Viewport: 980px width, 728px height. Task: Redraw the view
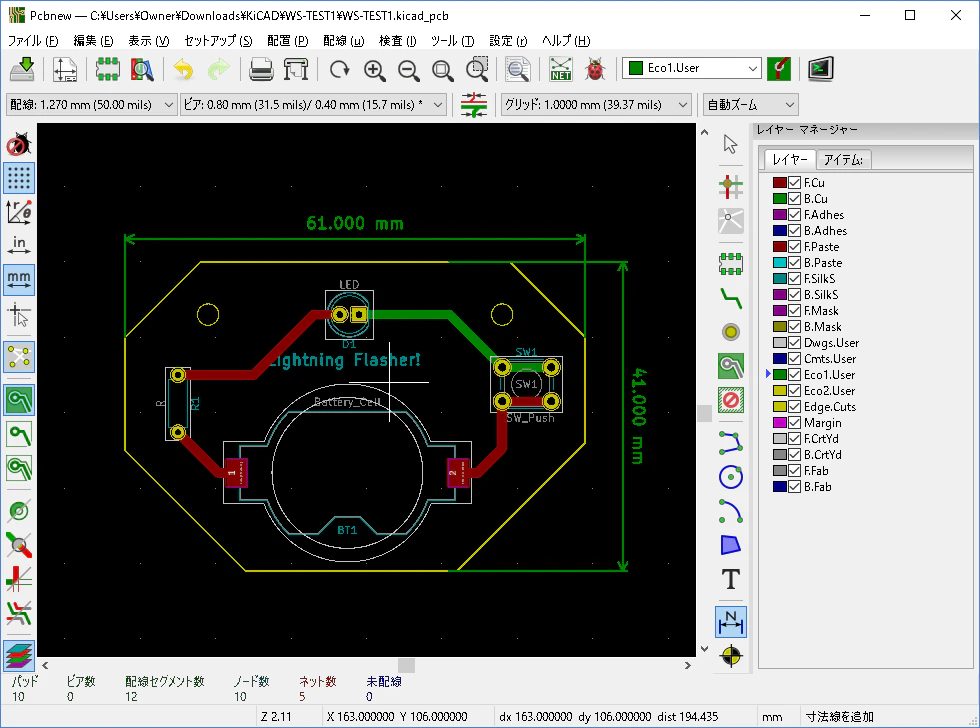click(339, 69)
